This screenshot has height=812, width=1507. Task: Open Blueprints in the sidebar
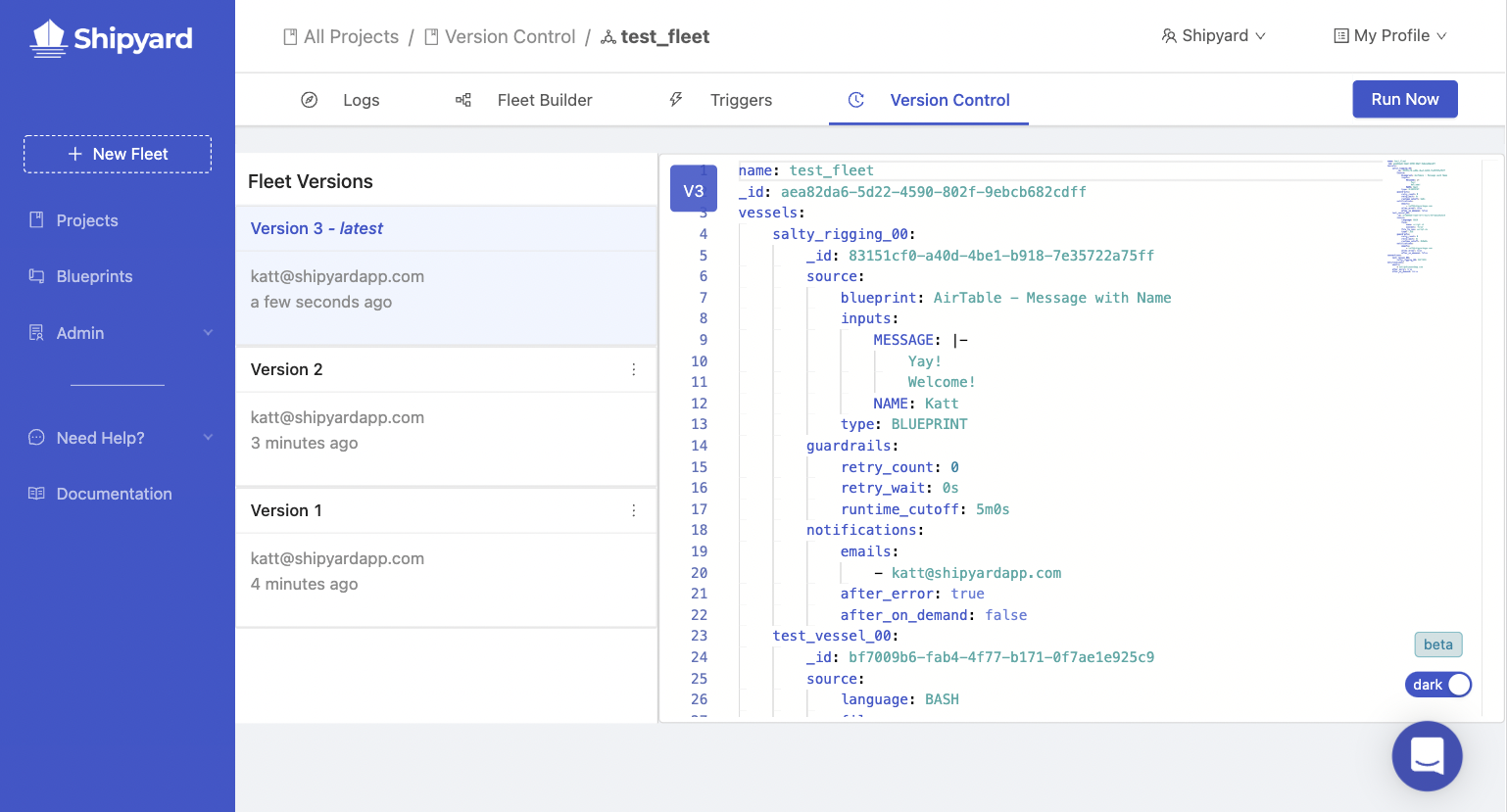94,276
